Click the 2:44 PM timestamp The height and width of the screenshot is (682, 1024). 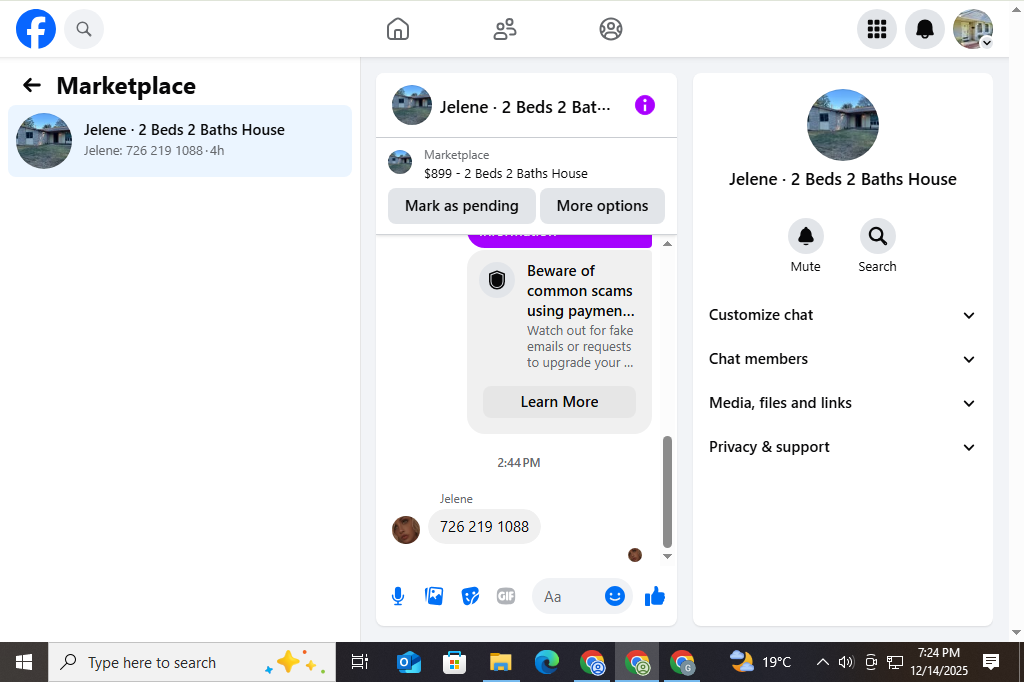519,463
